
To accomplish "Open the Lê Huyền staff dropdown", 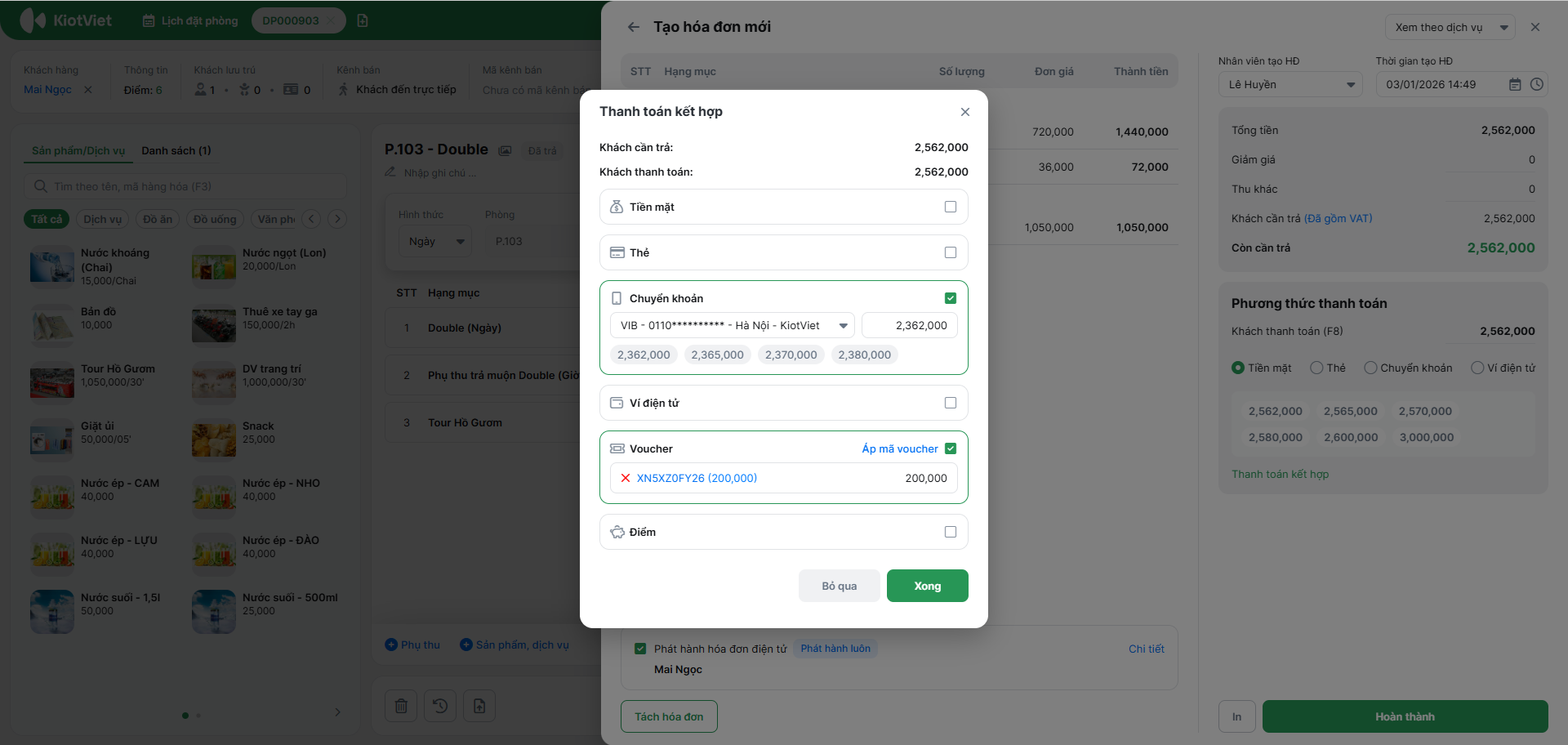I will click(1290, 84).
